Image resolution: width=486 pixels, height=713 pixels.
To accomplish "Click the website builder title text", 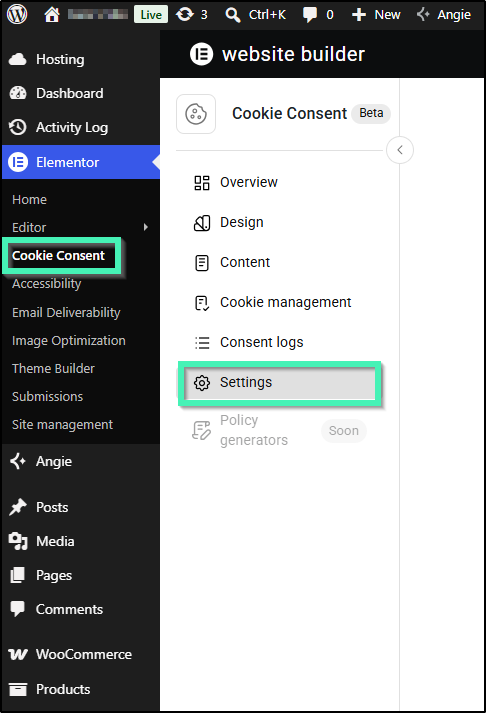I will (x=293, y=54).
